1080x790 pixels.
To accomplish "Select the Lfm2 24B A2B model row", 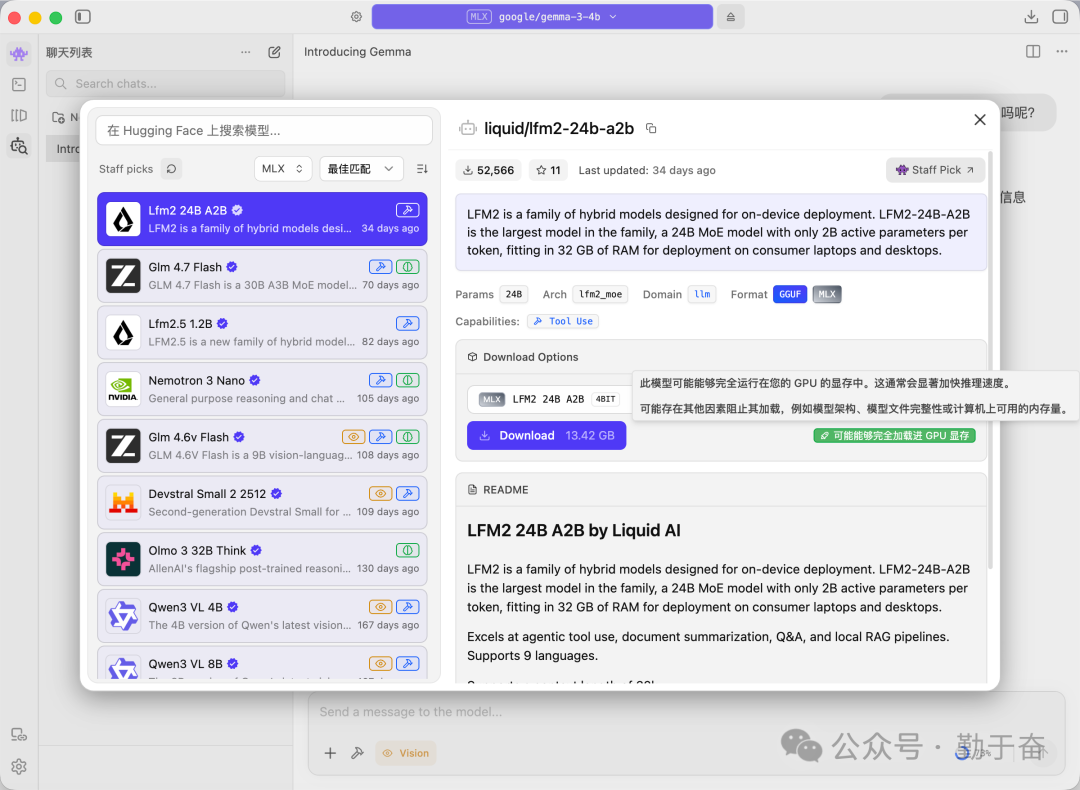I will point(262,219).
